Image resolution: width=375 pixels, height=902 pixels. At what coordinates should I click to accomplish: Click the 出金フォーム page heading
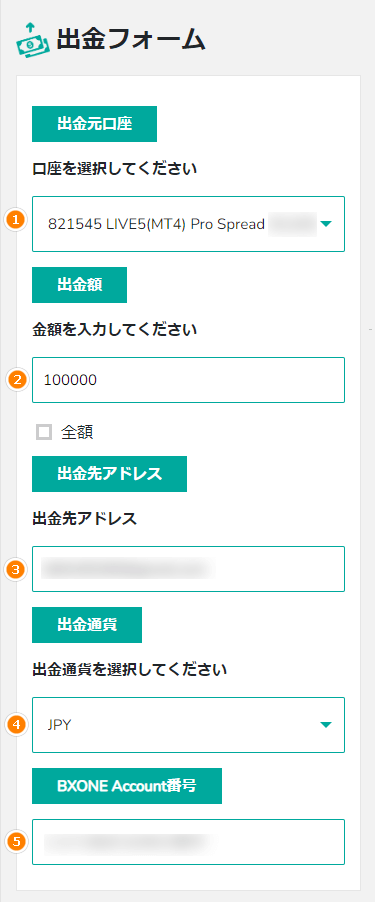131,40
